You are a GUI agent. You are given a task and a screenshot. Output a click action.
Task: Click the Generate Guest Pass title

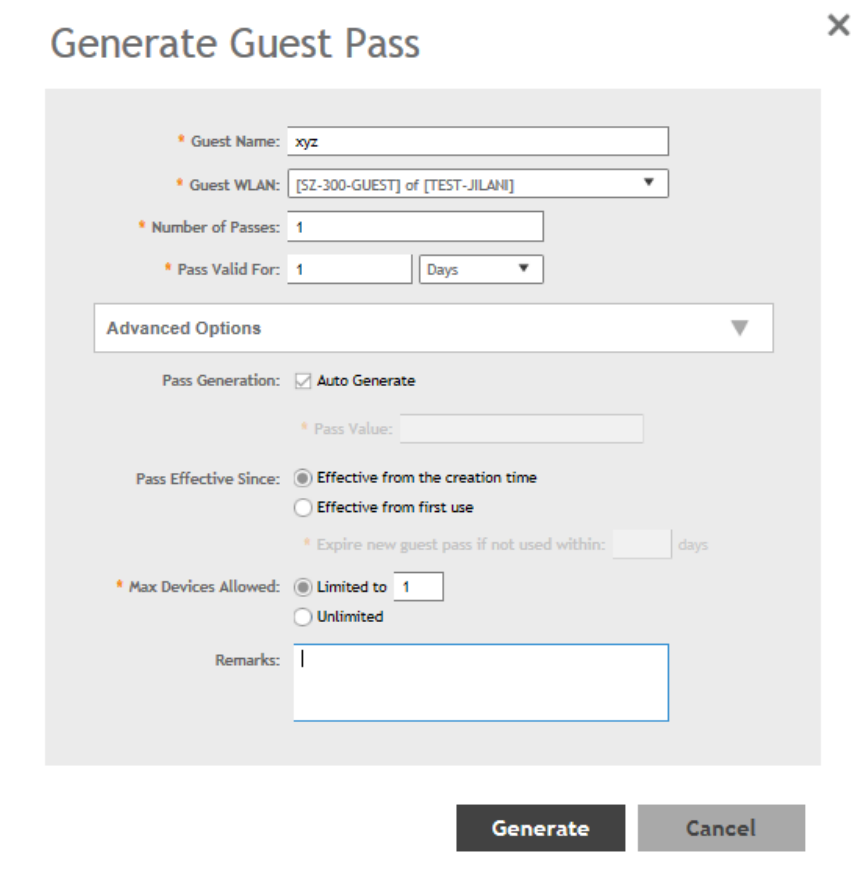click(235, 43)
